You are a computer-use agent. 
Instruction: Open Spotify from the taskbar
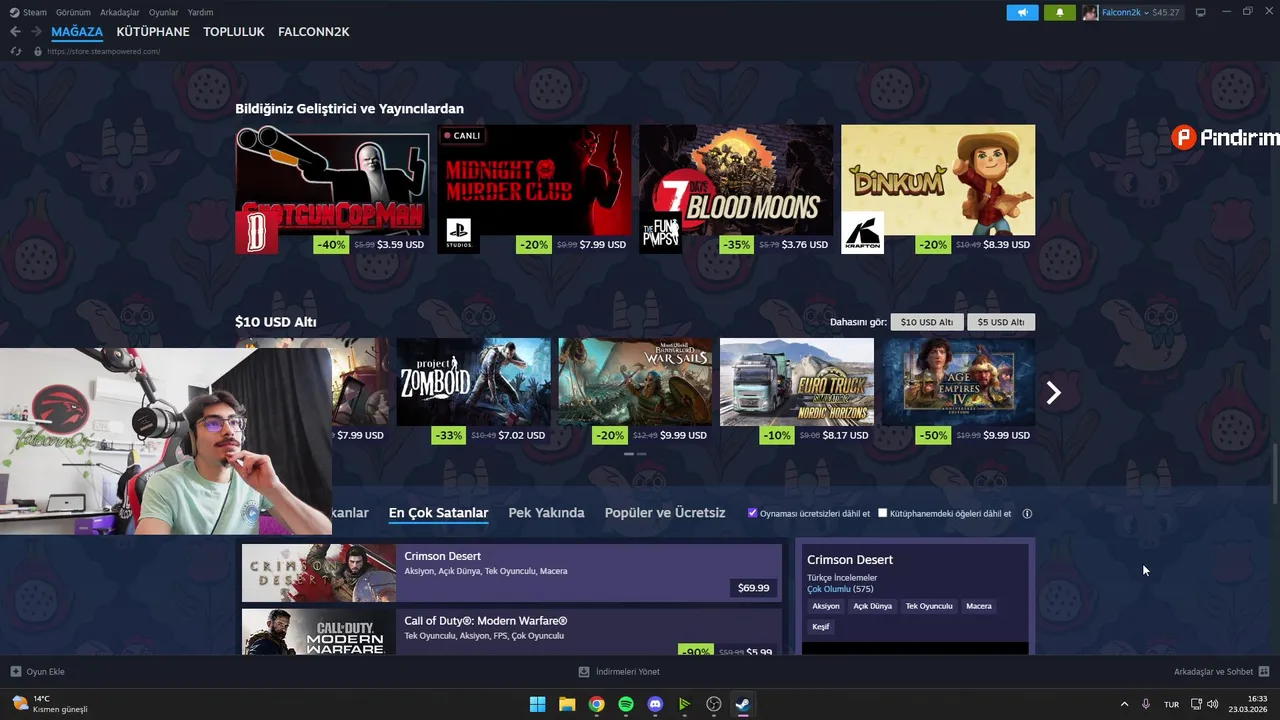pyautogui.click(x=626, y=704)
